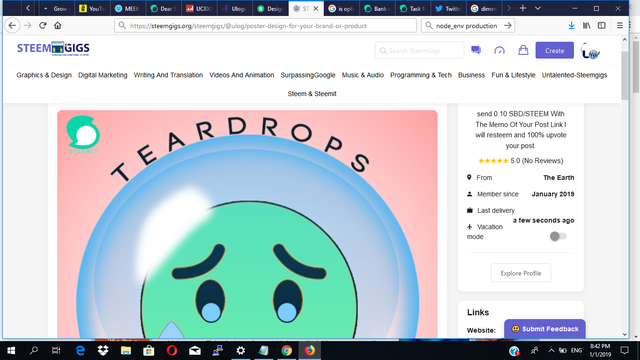Screen dimensions: 640x360
Task: Open Music & Audio category
Action: click(x=362, y=75)
